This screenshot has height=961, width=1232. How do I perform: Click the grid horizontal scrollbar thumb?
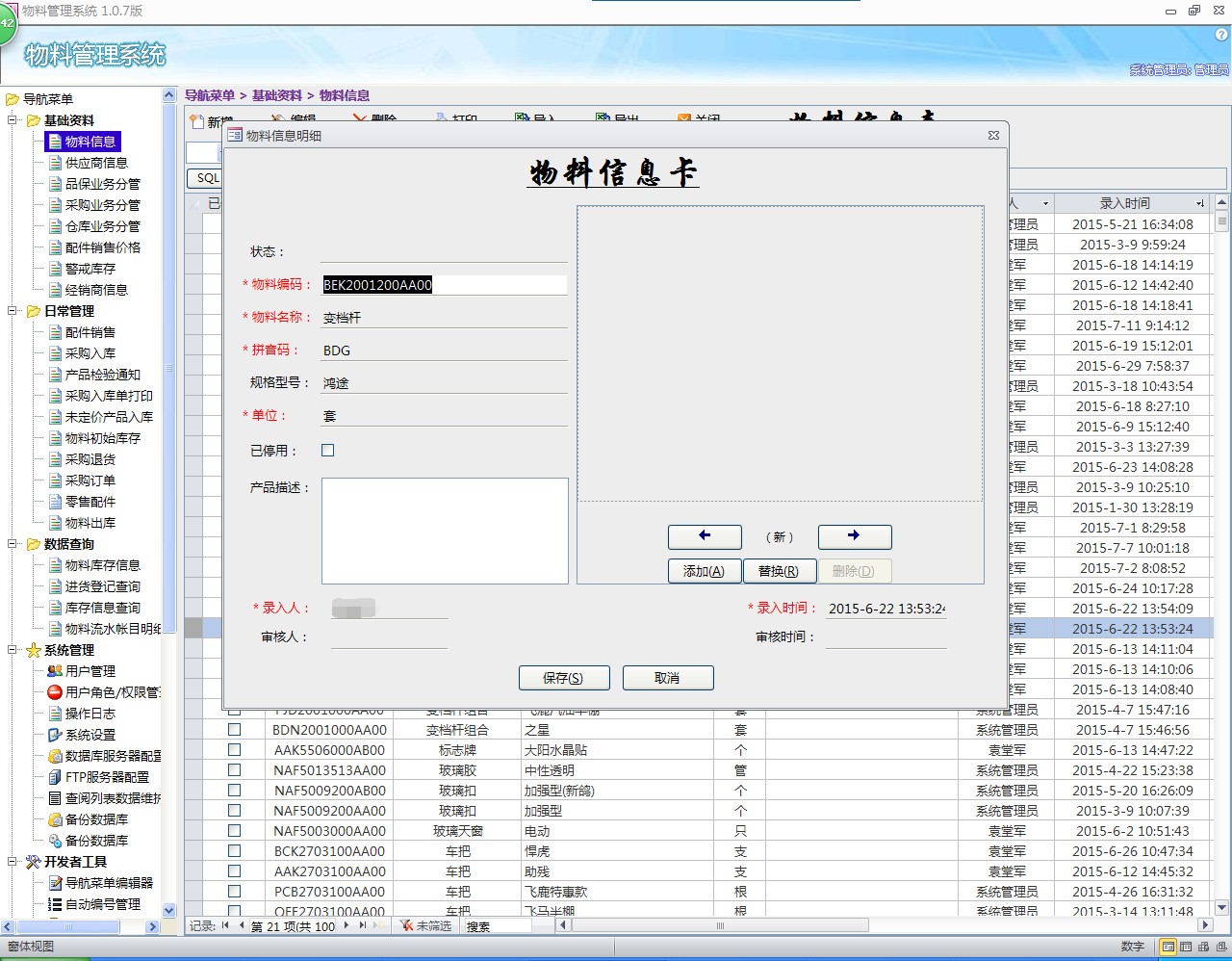pos(720,925)
